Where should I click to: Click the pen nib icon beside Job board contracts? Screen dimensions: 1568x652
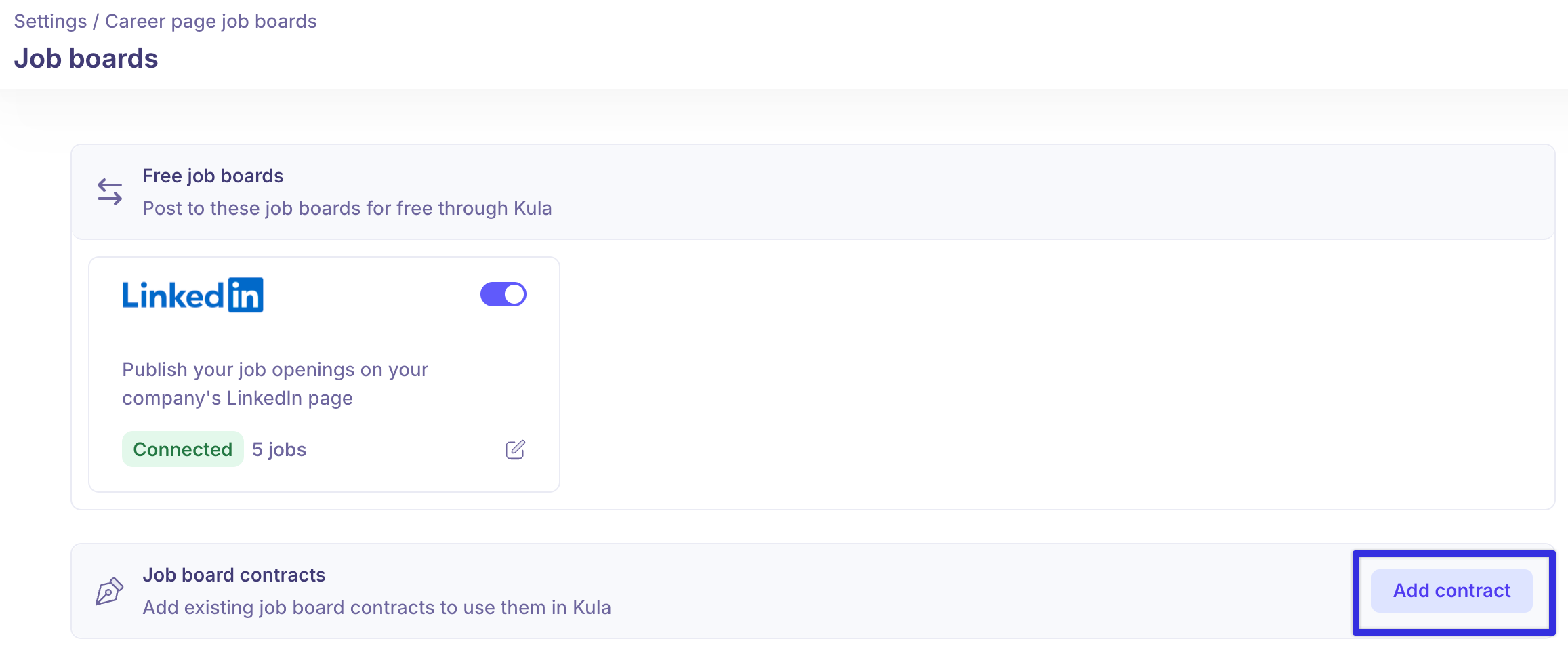click(x=109, y=591)
